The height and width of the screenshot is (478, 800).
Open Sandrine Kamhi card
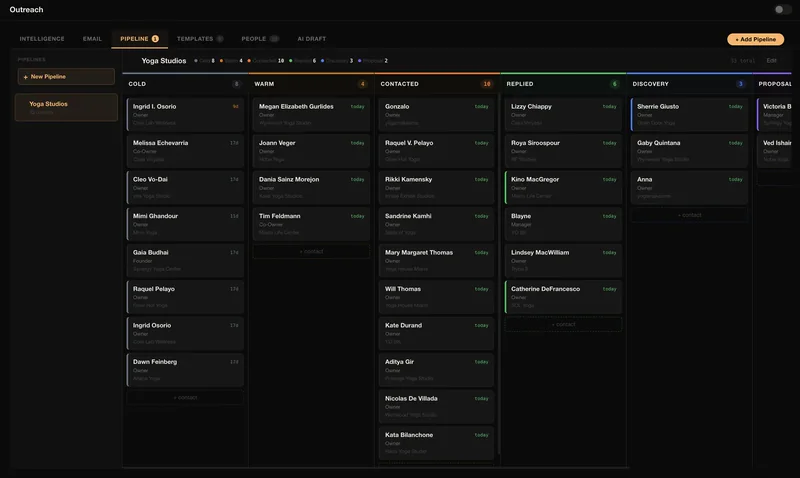pyautogui.click(x=436, y=224)
